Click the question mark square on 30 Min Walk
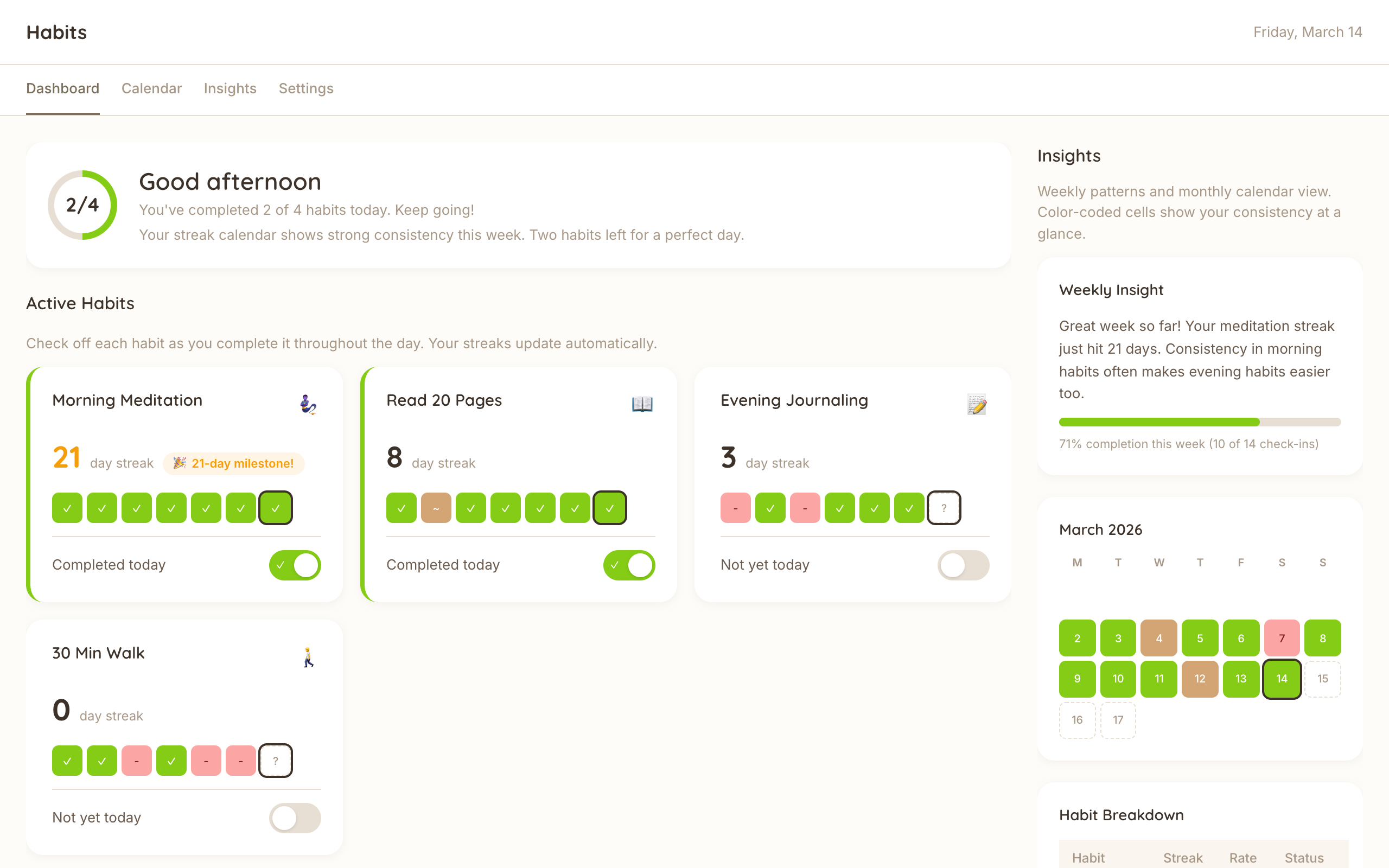The image size is (1389, 868). click(x=276, y=760)
